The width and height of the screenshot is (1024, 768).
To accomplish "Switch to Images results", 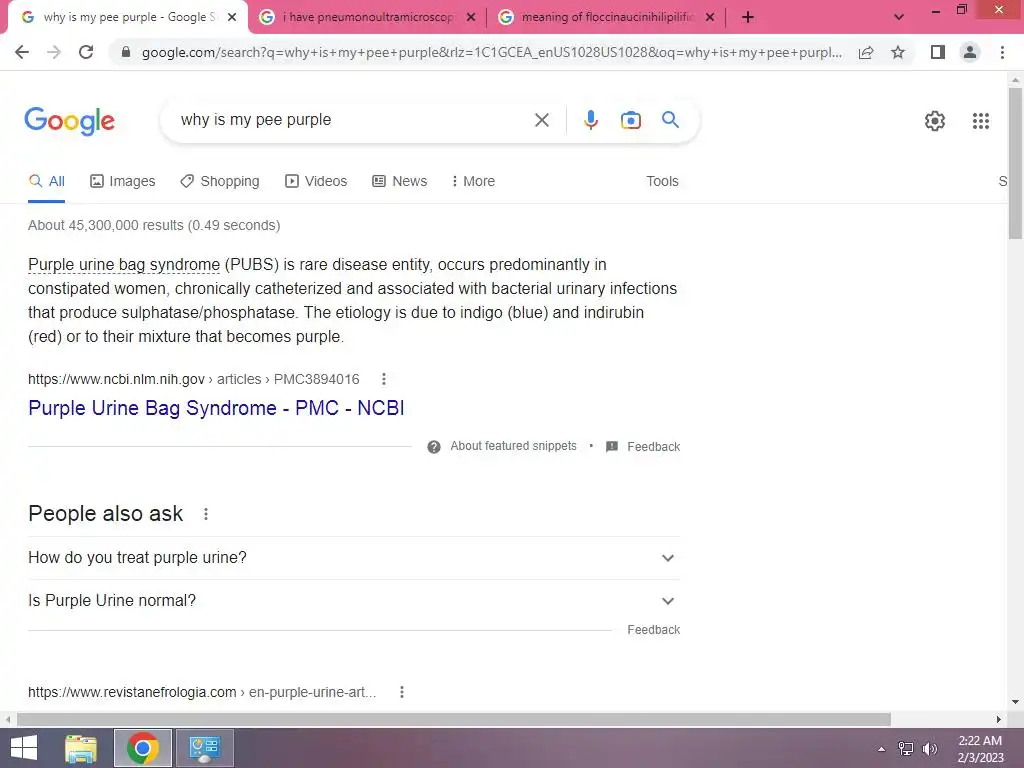I will (122, 181).
